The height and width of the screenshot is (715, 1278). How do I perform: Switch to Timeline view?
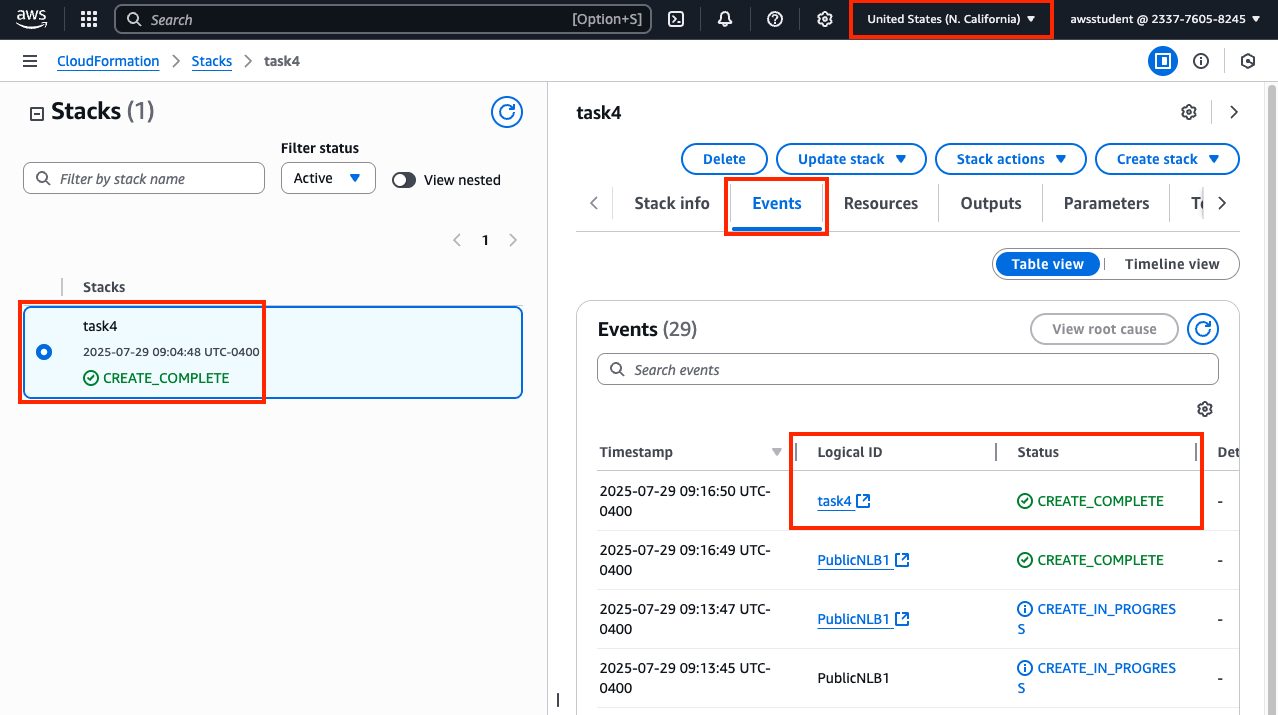[x=1172, y=264]
